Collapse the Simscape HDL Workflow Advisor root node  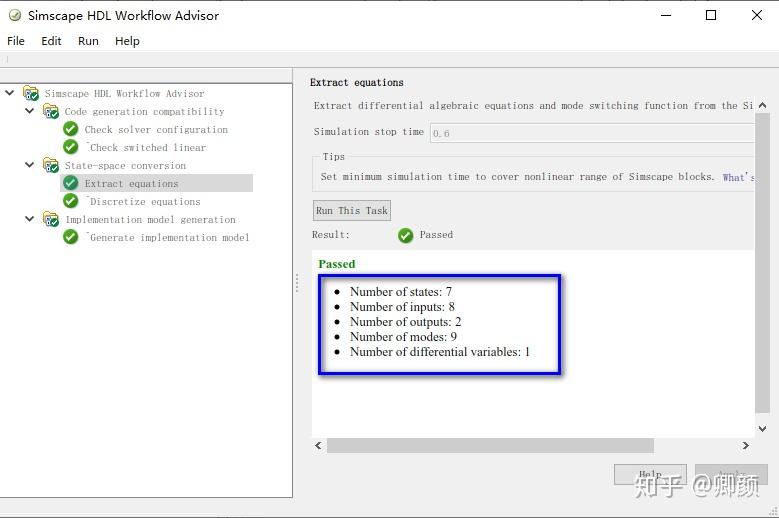[9, 93]
